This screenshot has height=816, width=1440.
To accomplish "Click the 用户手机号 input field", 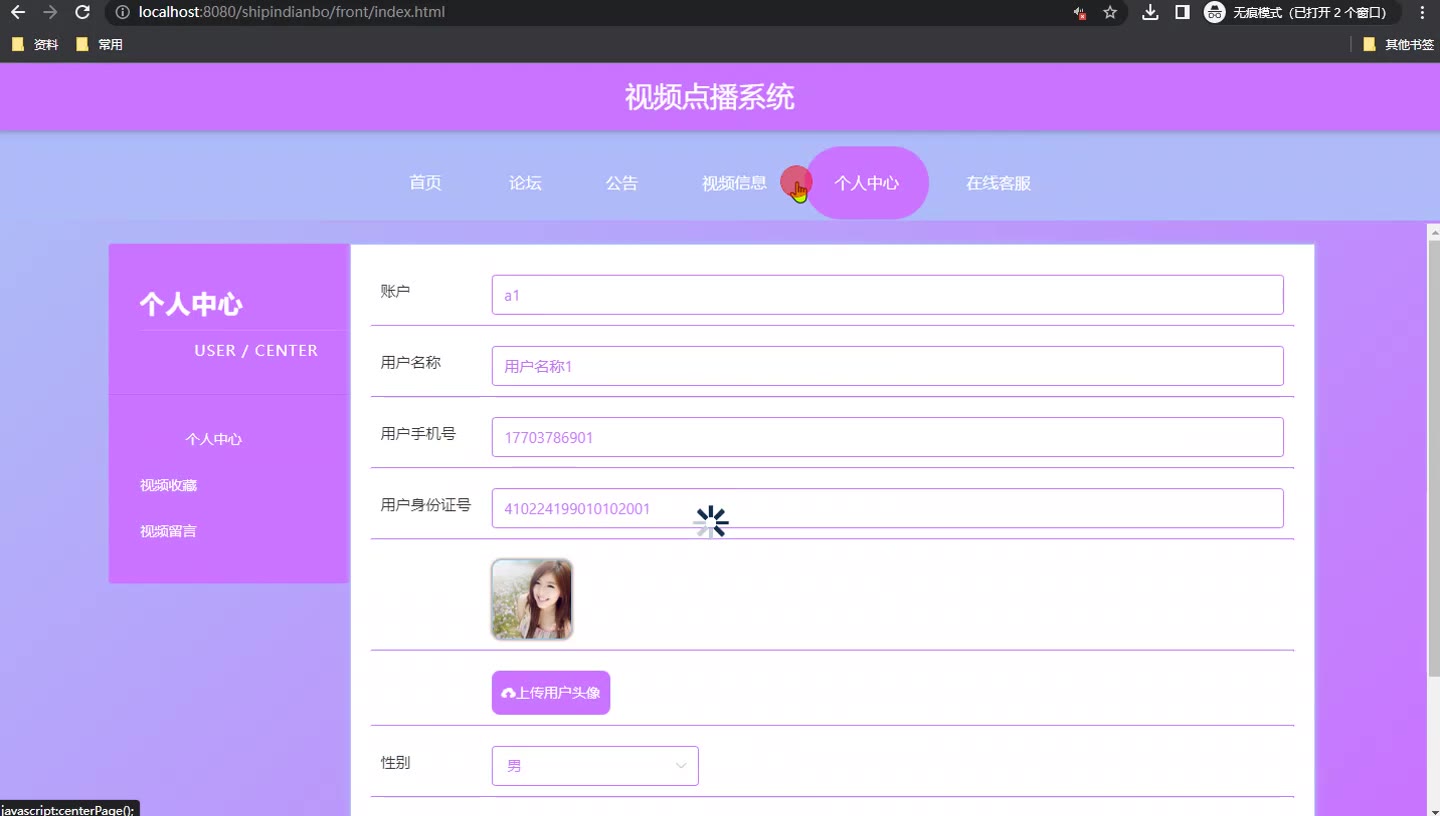I will click(887, 437).
